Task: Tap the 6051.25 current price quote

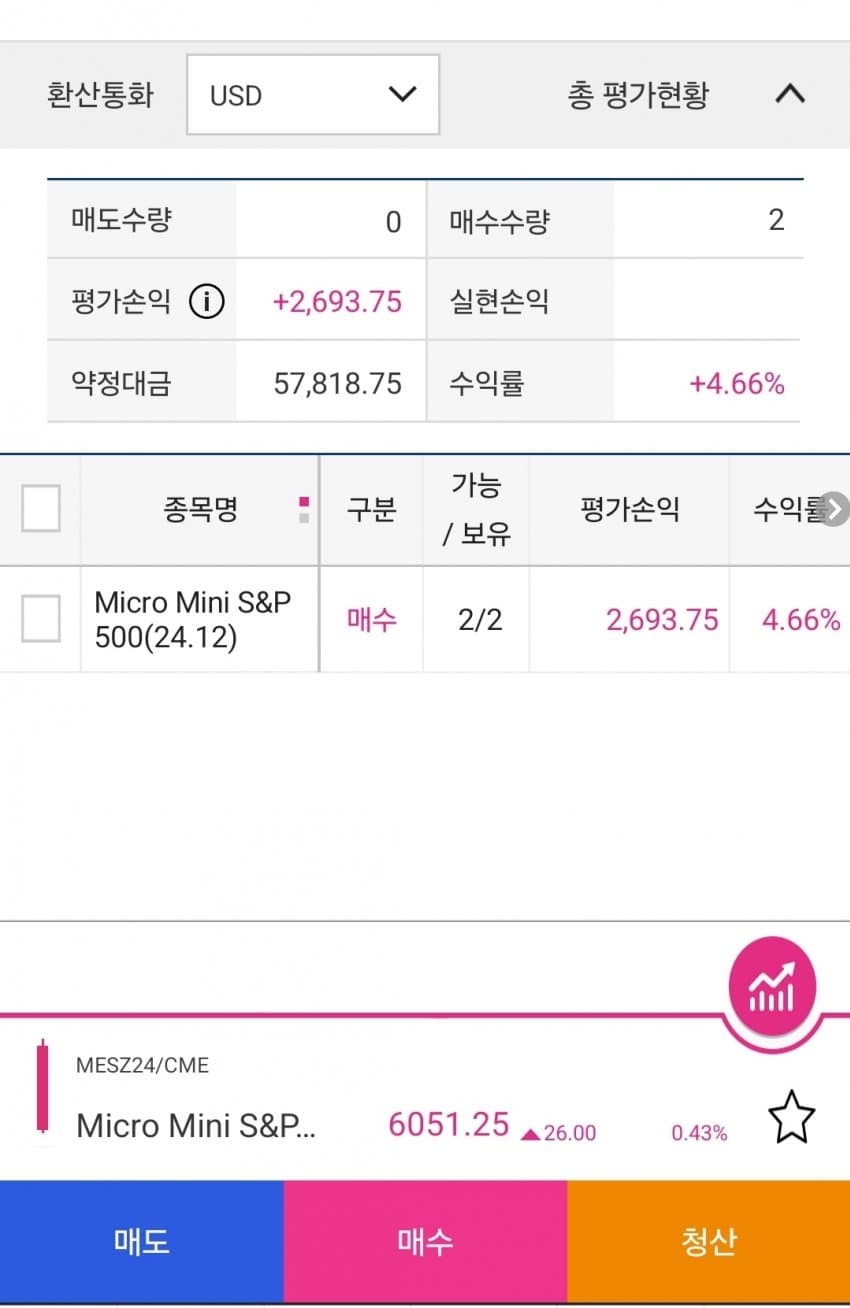Action: coord(449,1125)
